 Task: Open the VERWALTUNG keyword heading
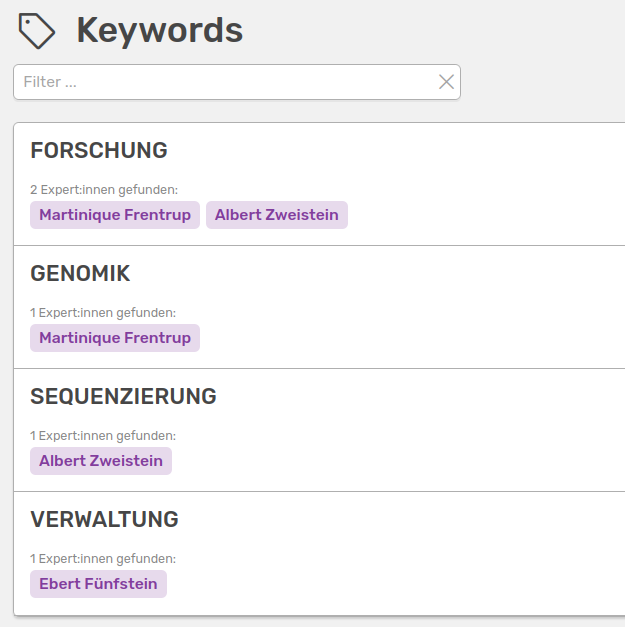click(104, 520)
